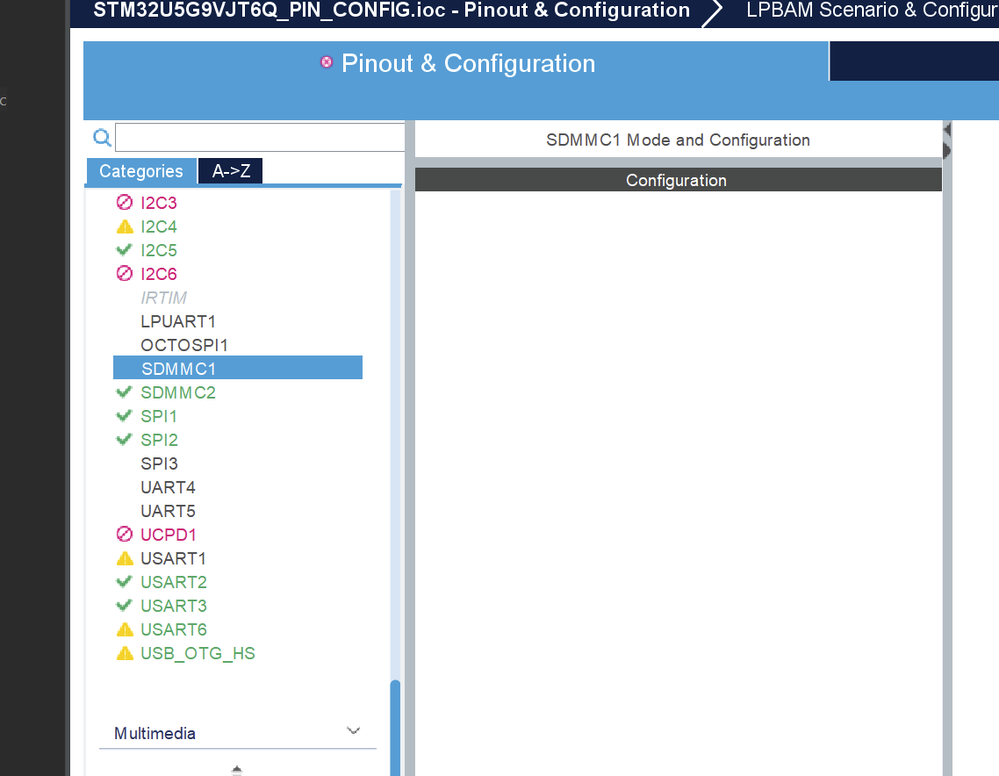This screenshot has height=776, width=999.
Task: Click the disabled icon beside I2C3
Action: pyautogui.click(x=124, y=203)
